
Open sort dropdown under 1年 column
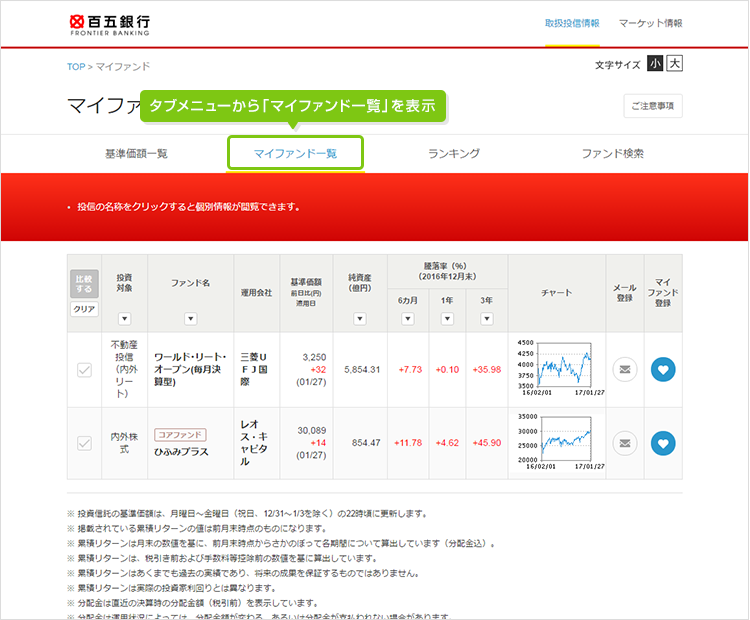447,319
